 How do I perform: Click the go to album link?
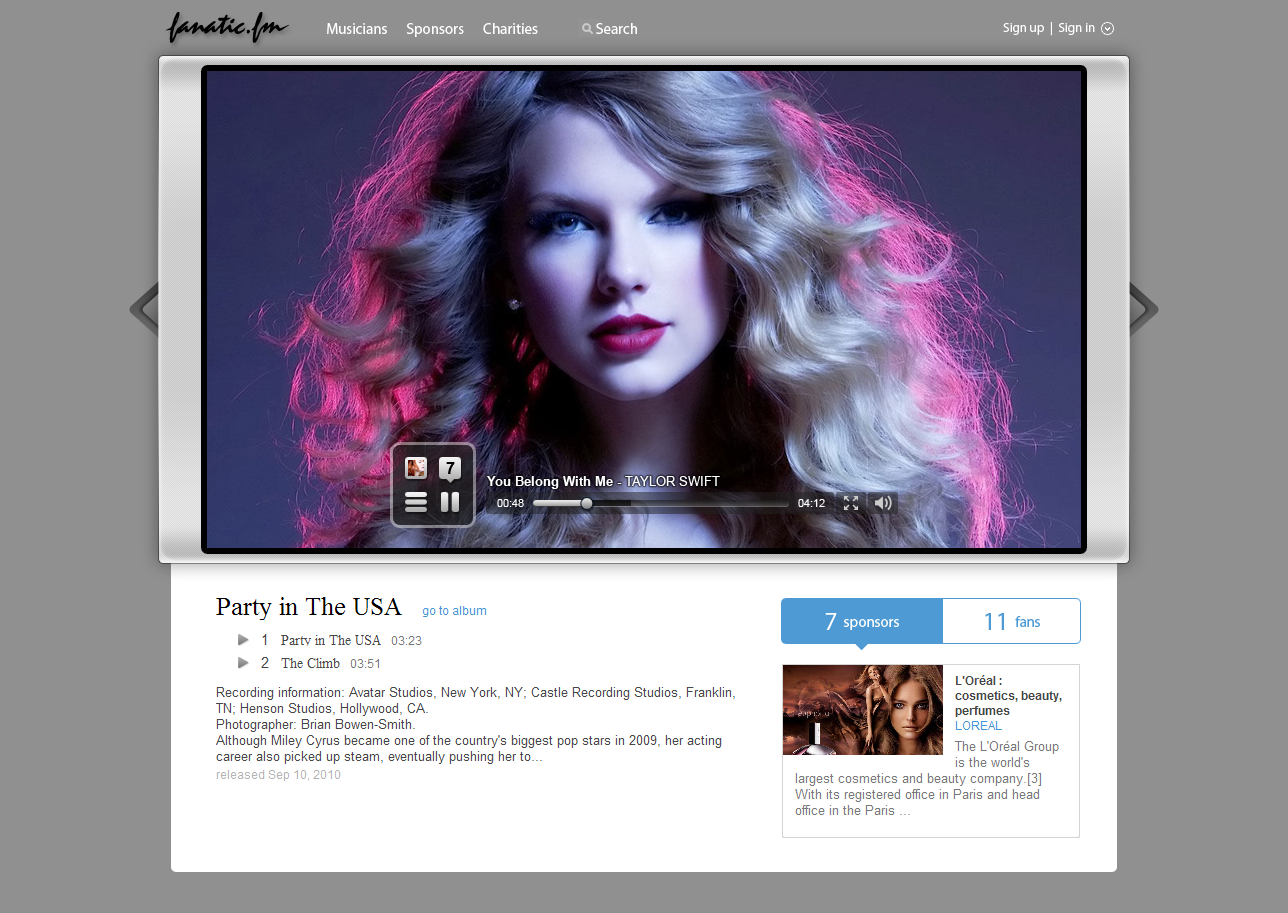tap(454, 611)
